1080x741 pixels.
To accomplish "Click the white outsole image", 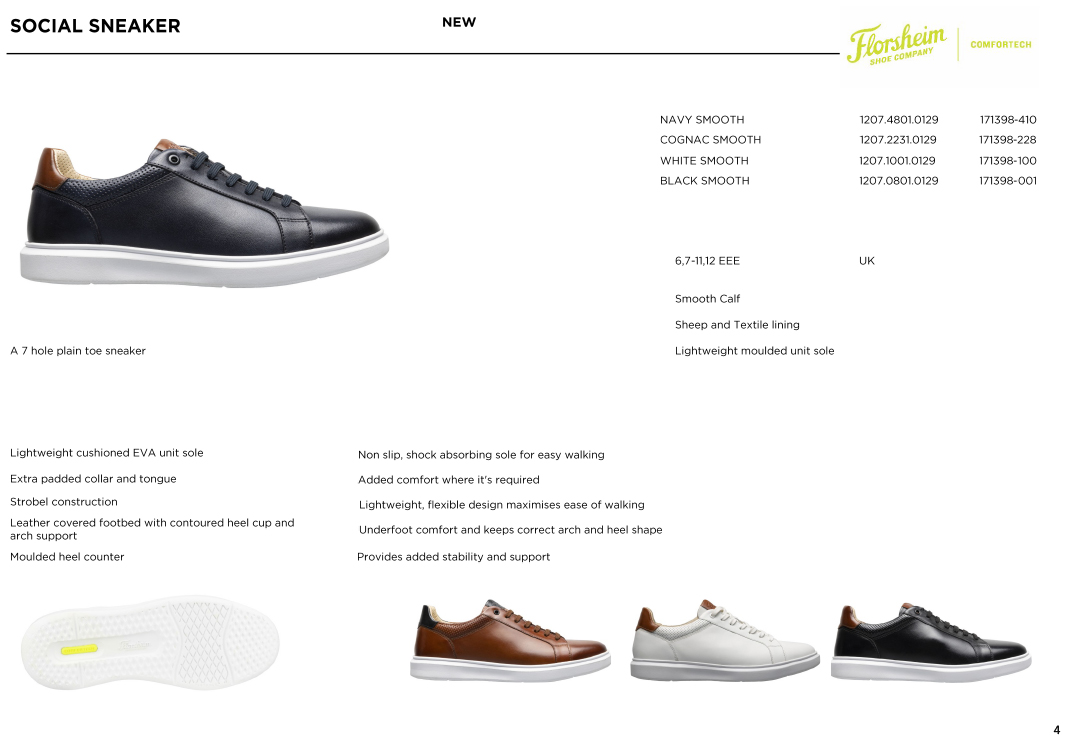I will click(x=150, y=643).
